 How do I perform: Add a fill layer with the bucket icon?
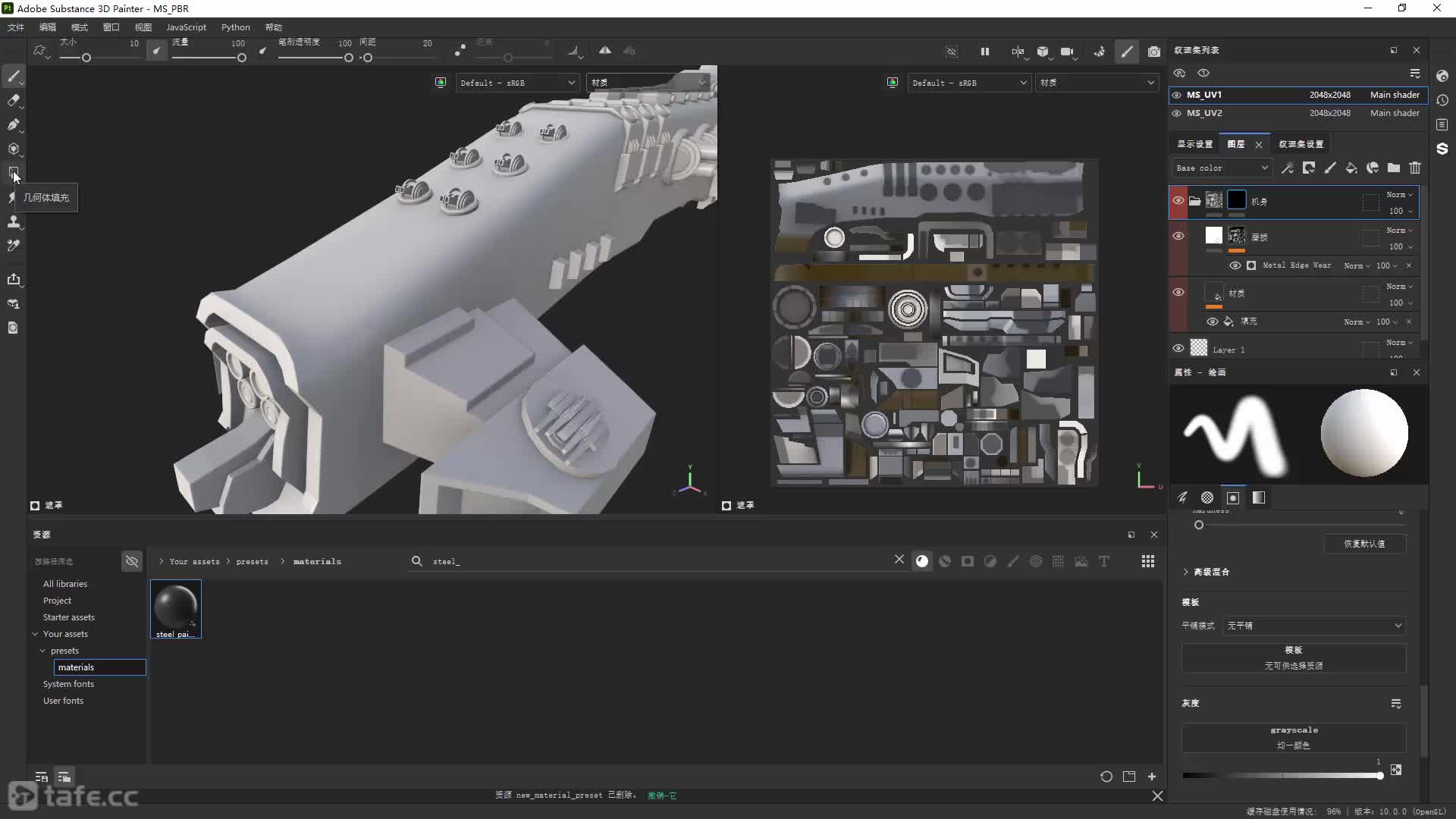[1351, 168]
